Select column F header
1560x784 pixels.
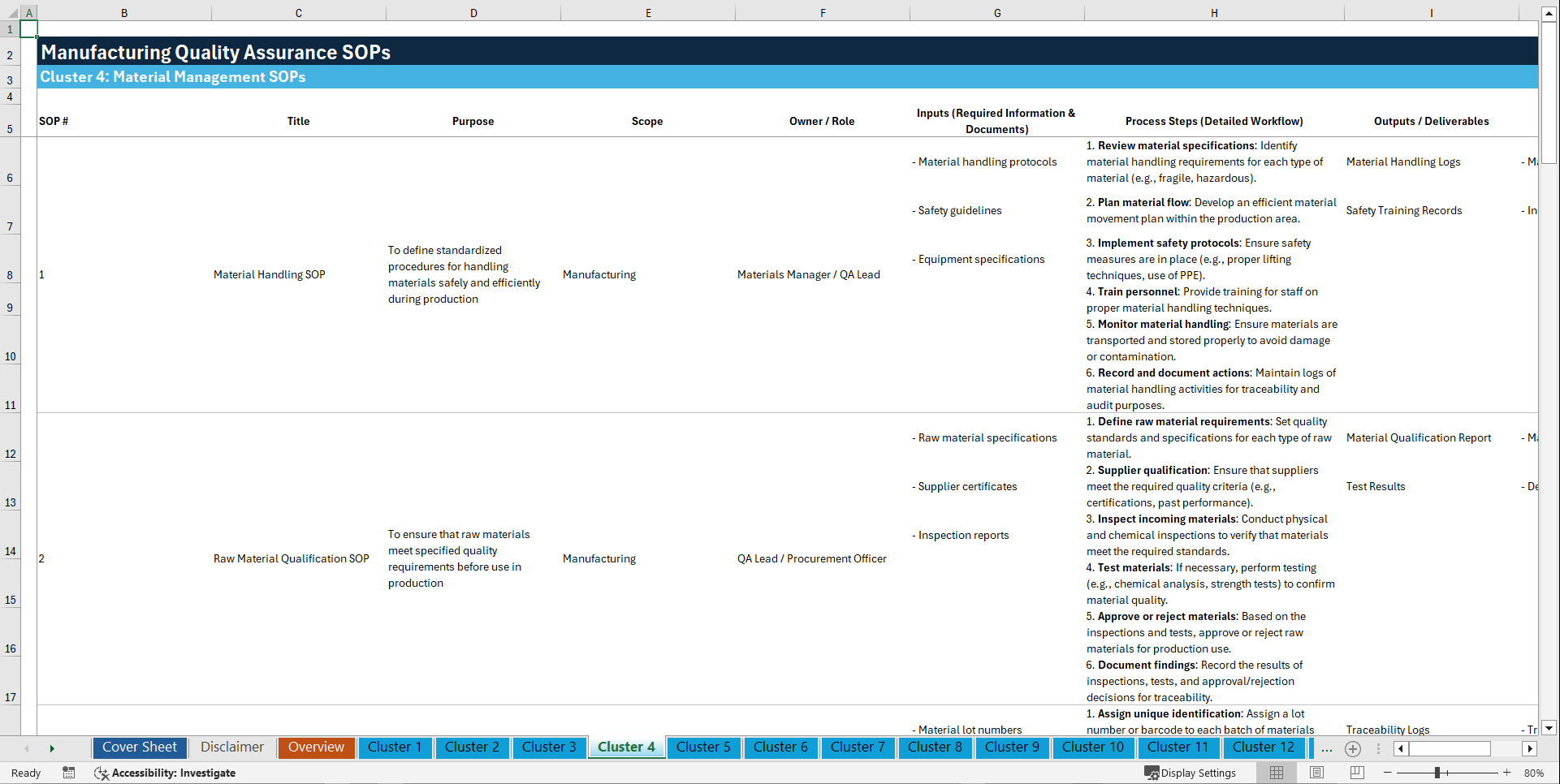point(823,13)
